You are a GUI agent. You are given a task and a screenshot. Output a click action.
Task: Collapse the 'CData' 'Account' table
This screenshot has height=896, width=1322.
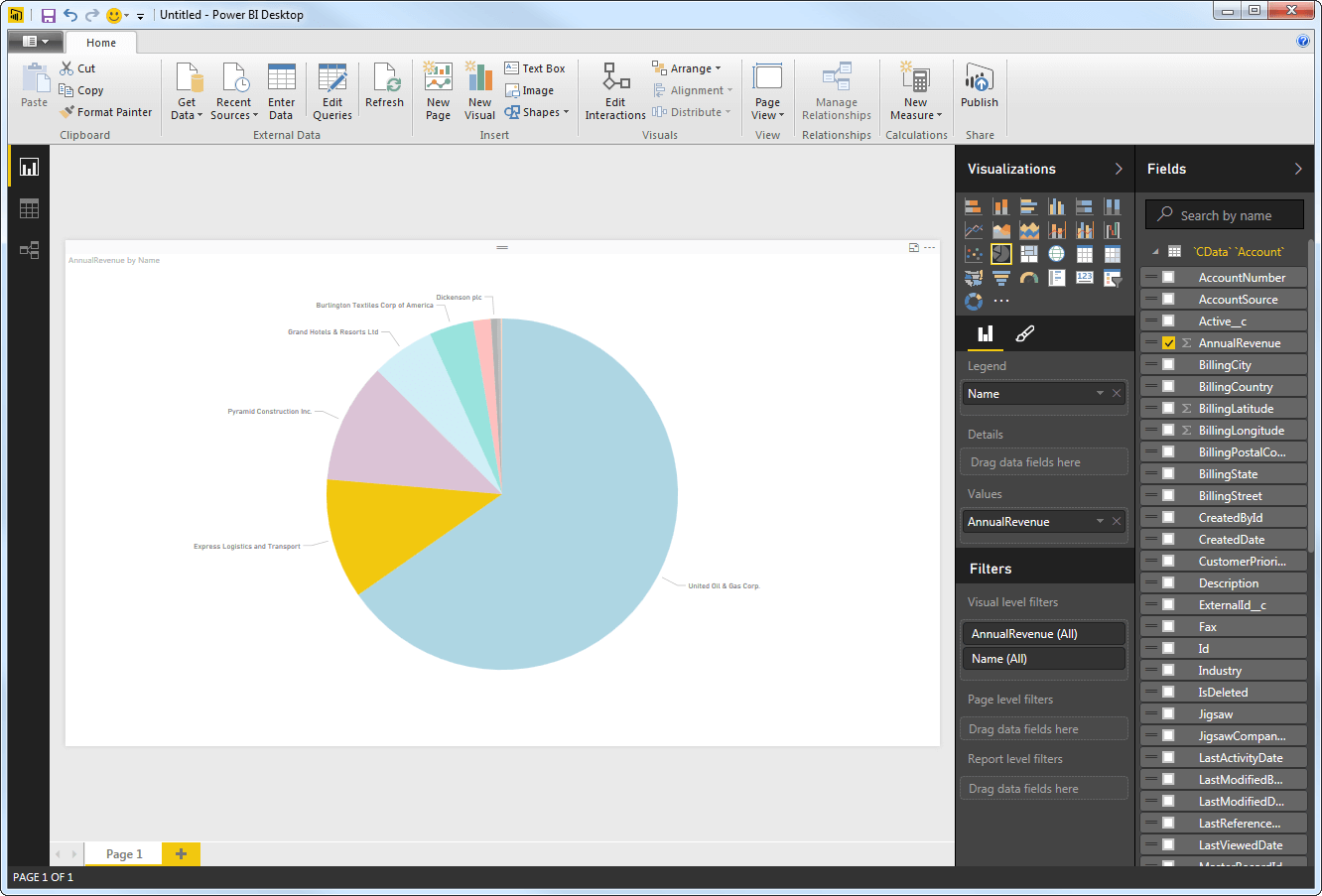tap(1155, 252)
